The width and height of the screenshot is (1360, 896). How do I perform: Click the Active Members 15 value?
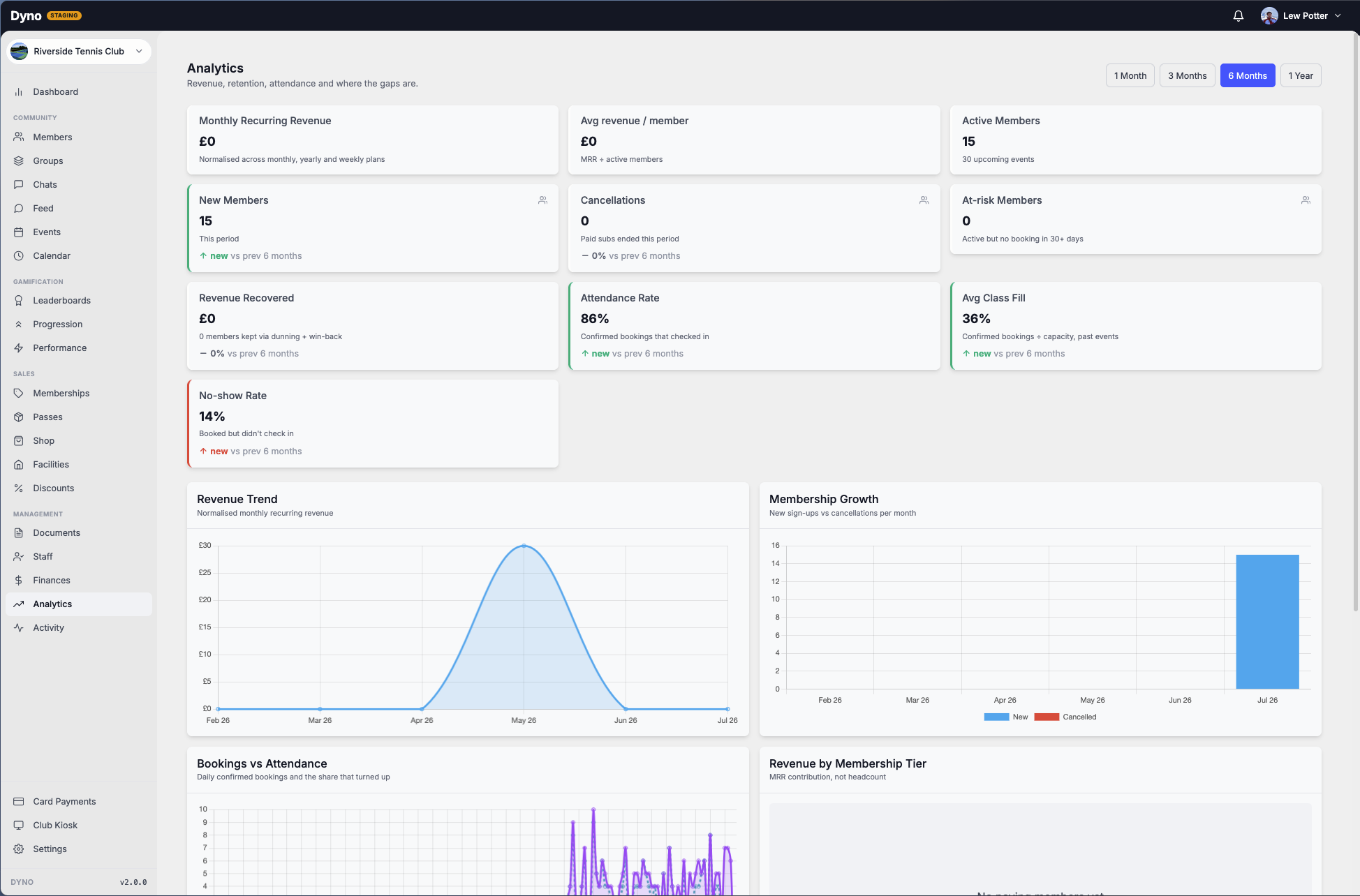point(968,142)
